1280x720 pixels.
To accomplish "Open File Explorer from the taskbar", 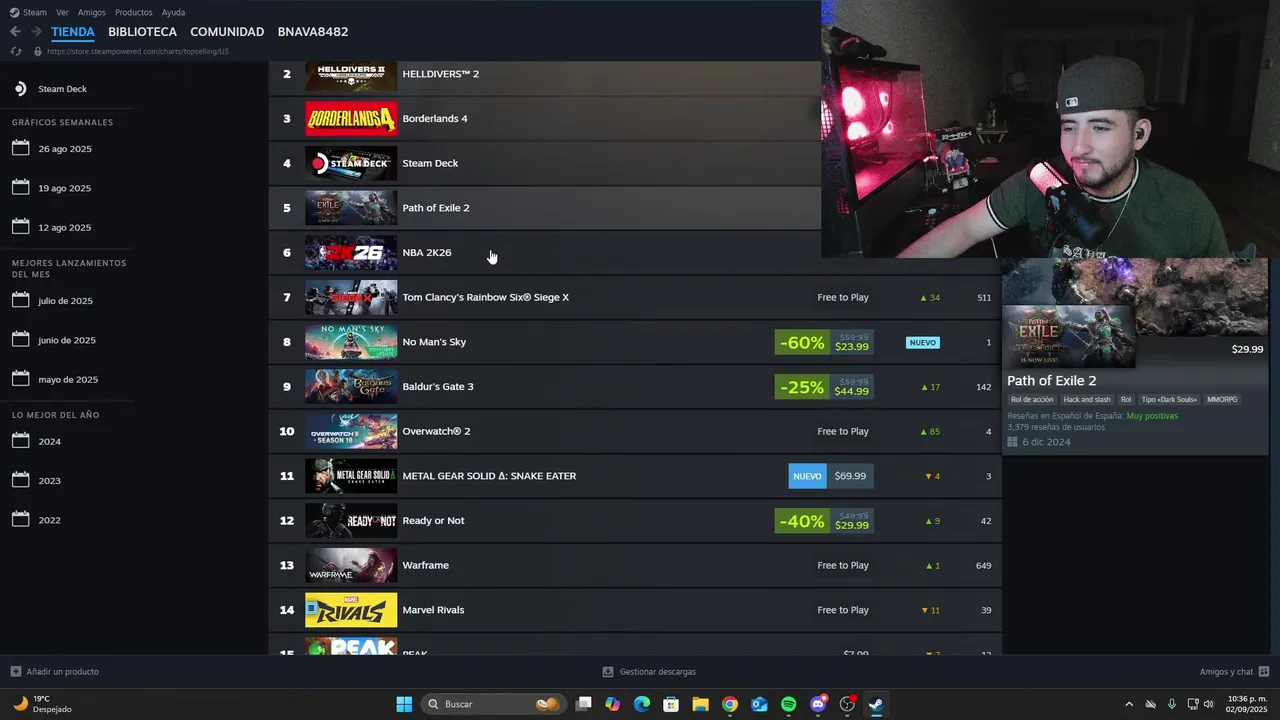I will click(700, 704).
